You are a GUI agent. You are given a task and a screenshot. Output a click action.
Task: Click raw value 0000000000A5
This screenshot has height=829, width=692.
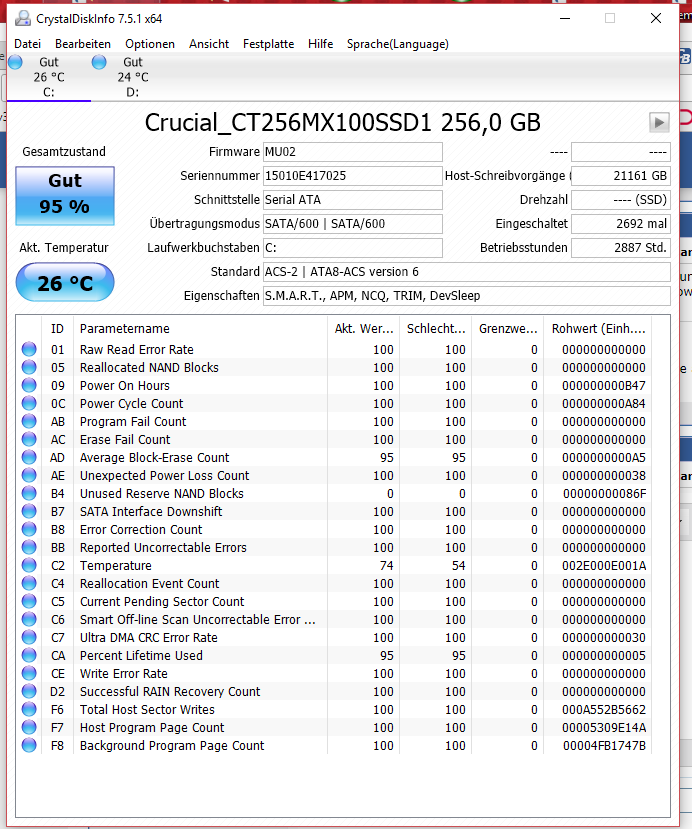click(604, 458)
